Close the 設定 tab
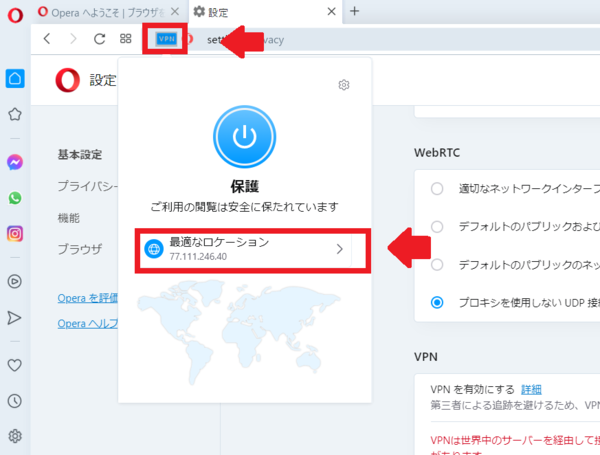Viewport: 600px width, 455px height. coord(331,12)
